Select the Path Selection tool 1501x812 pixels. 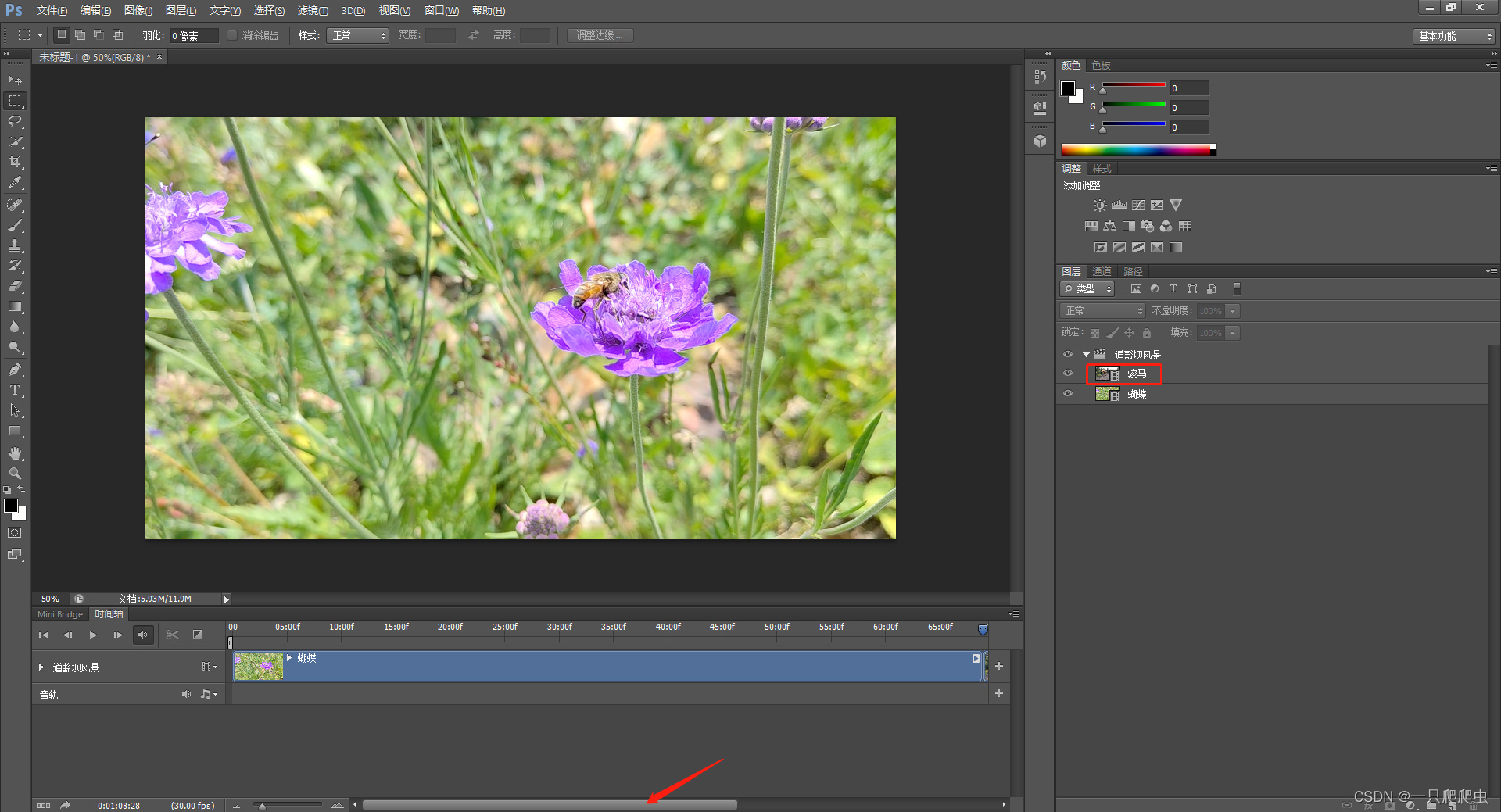[x=15, y=410]
